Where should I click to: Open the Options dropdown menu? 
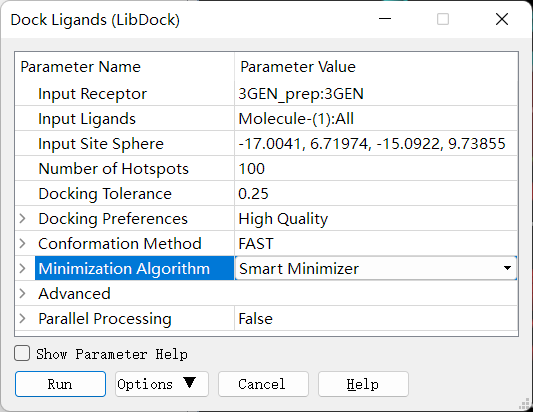tap(162, 384)
